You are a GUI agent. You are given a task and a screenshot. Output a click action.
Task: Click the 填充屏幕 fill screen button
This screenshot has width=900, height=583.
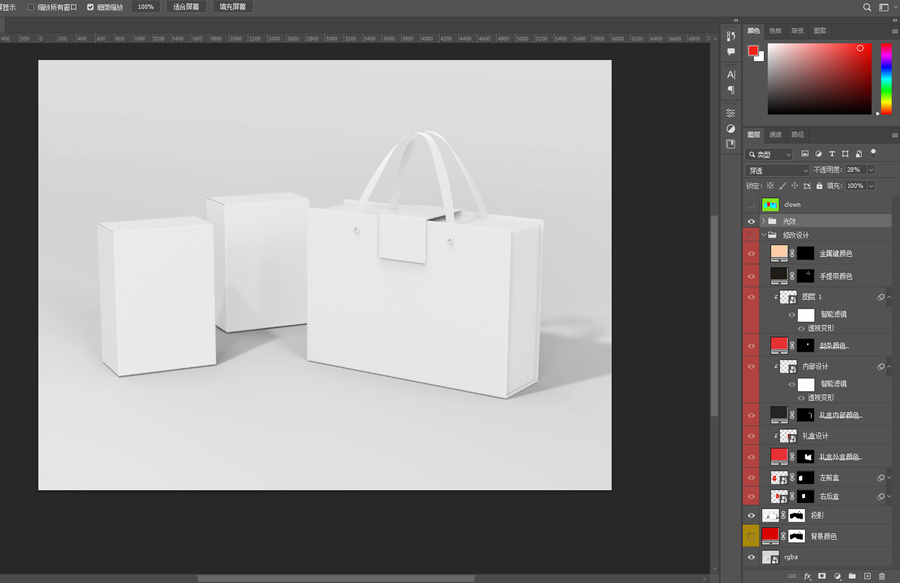point(232,7)
